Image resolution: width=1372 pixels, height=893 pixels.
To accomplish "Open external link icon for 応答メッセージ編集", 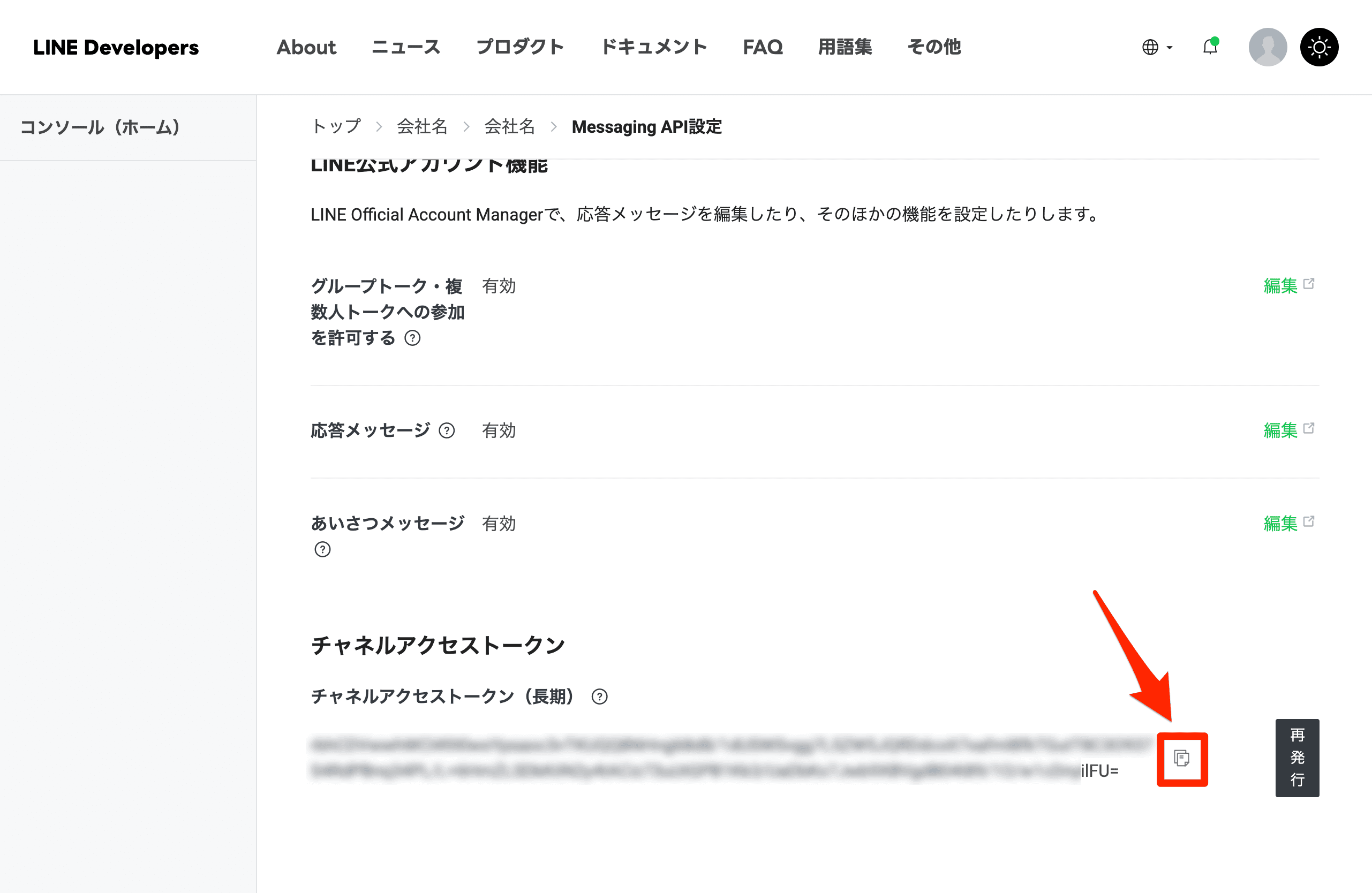I will tap(1309, 428).
